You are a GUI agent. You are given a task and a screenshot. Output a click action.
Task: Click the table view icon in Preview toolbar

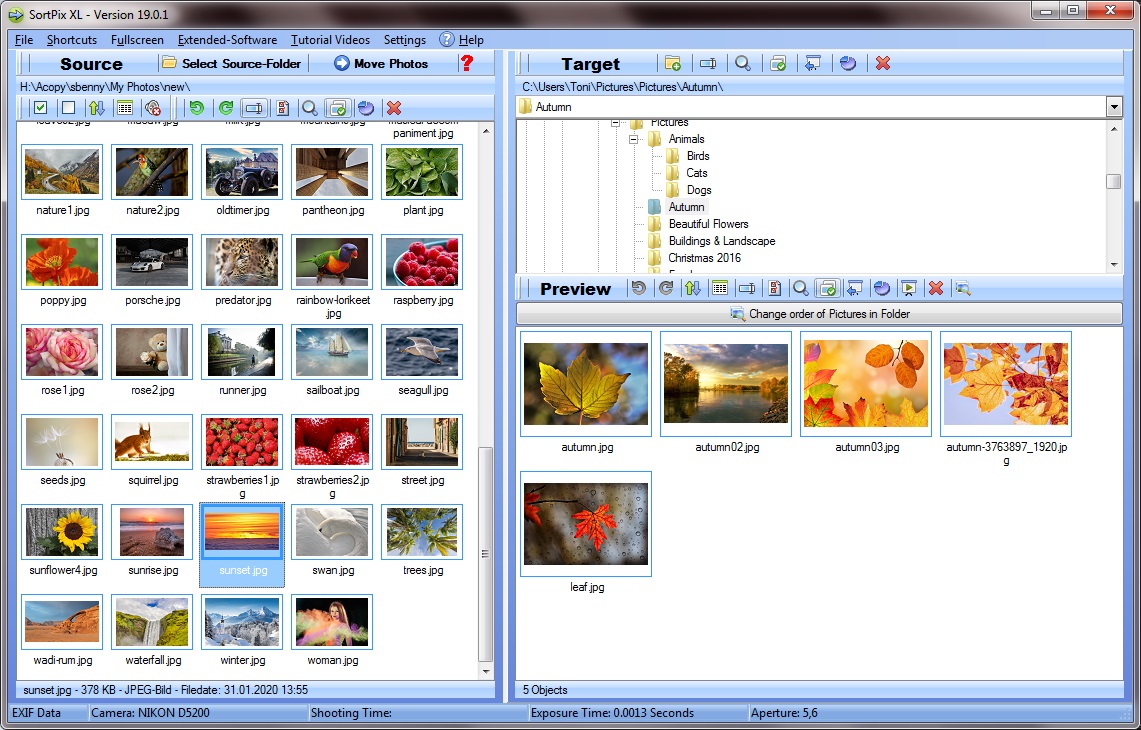point(720,288)
